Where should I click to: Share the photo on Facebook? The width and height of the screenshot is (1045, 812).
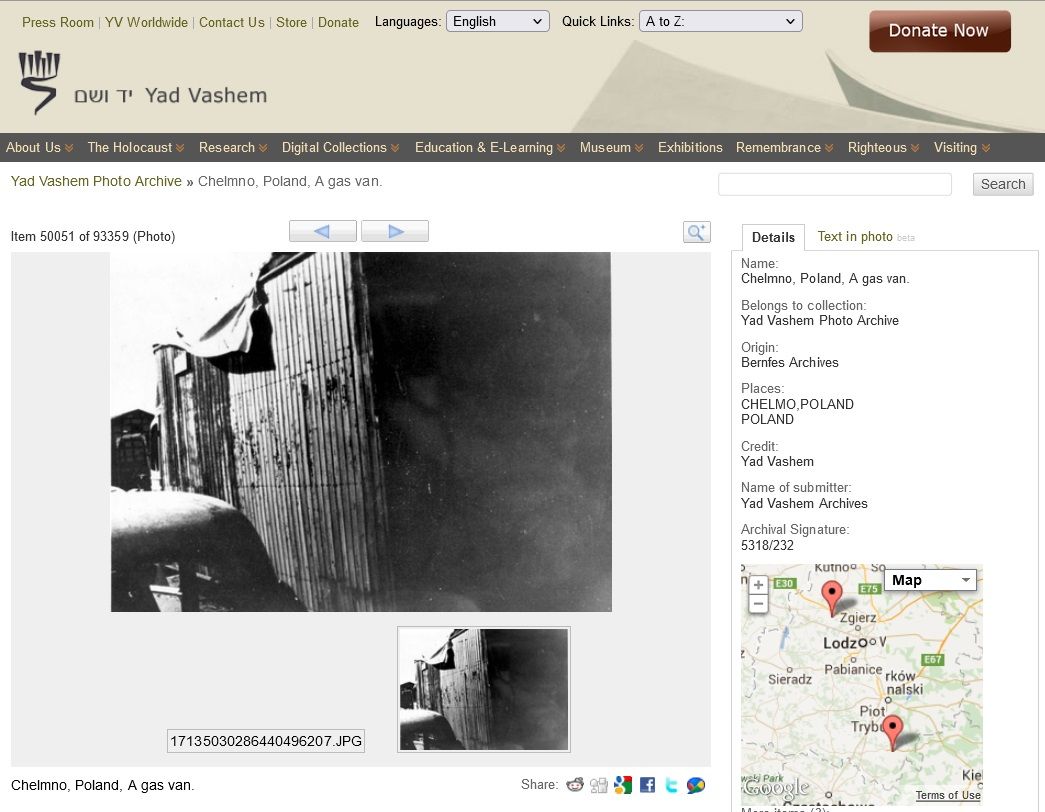[x=647, y=785]
